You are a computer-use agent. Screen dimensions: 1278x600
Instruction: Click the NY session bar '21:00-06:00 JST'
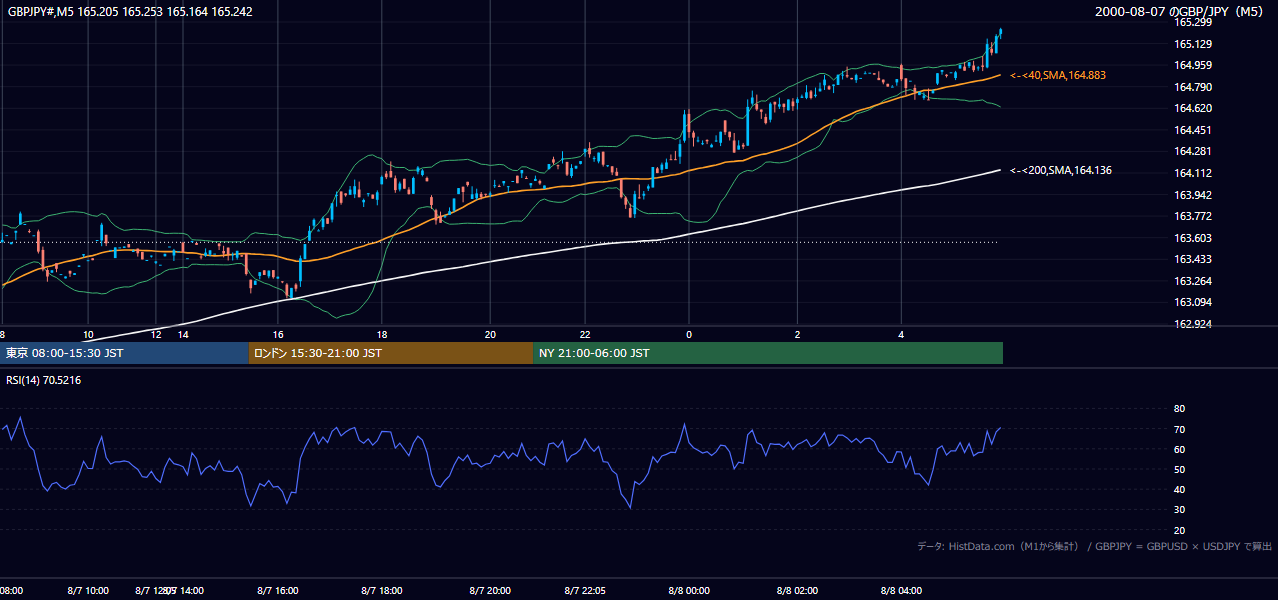point(768,353)
